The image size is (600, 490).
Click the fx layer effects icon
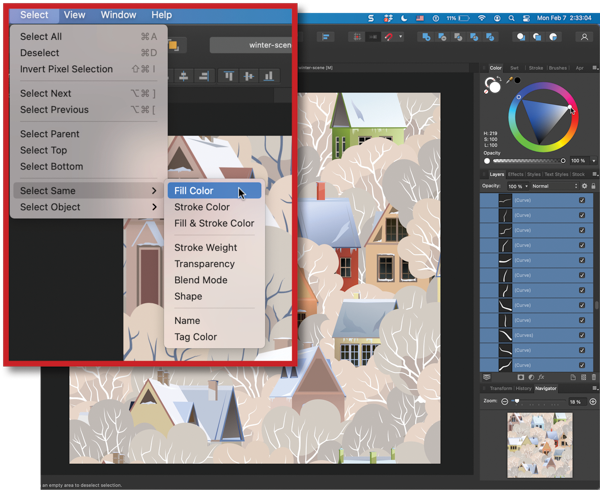[541, 377]
